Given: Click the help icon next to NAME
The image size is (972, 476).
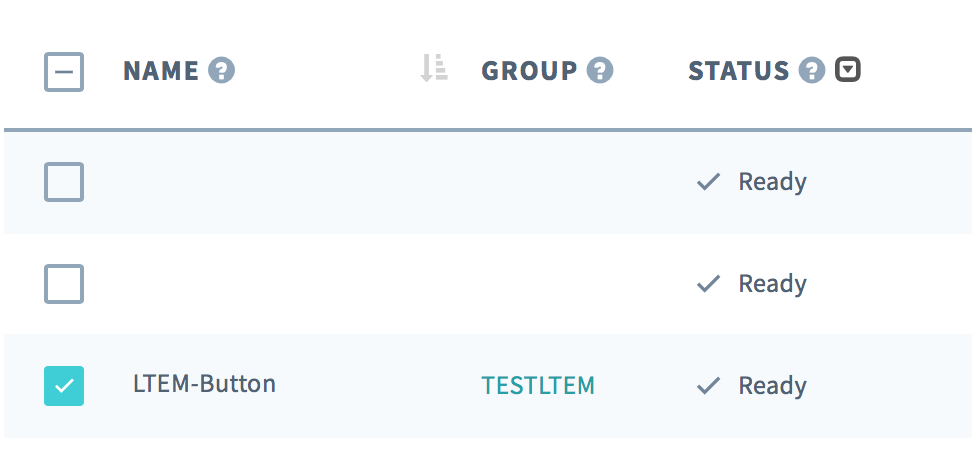Looking at the screenshot, I should [221, 71].
